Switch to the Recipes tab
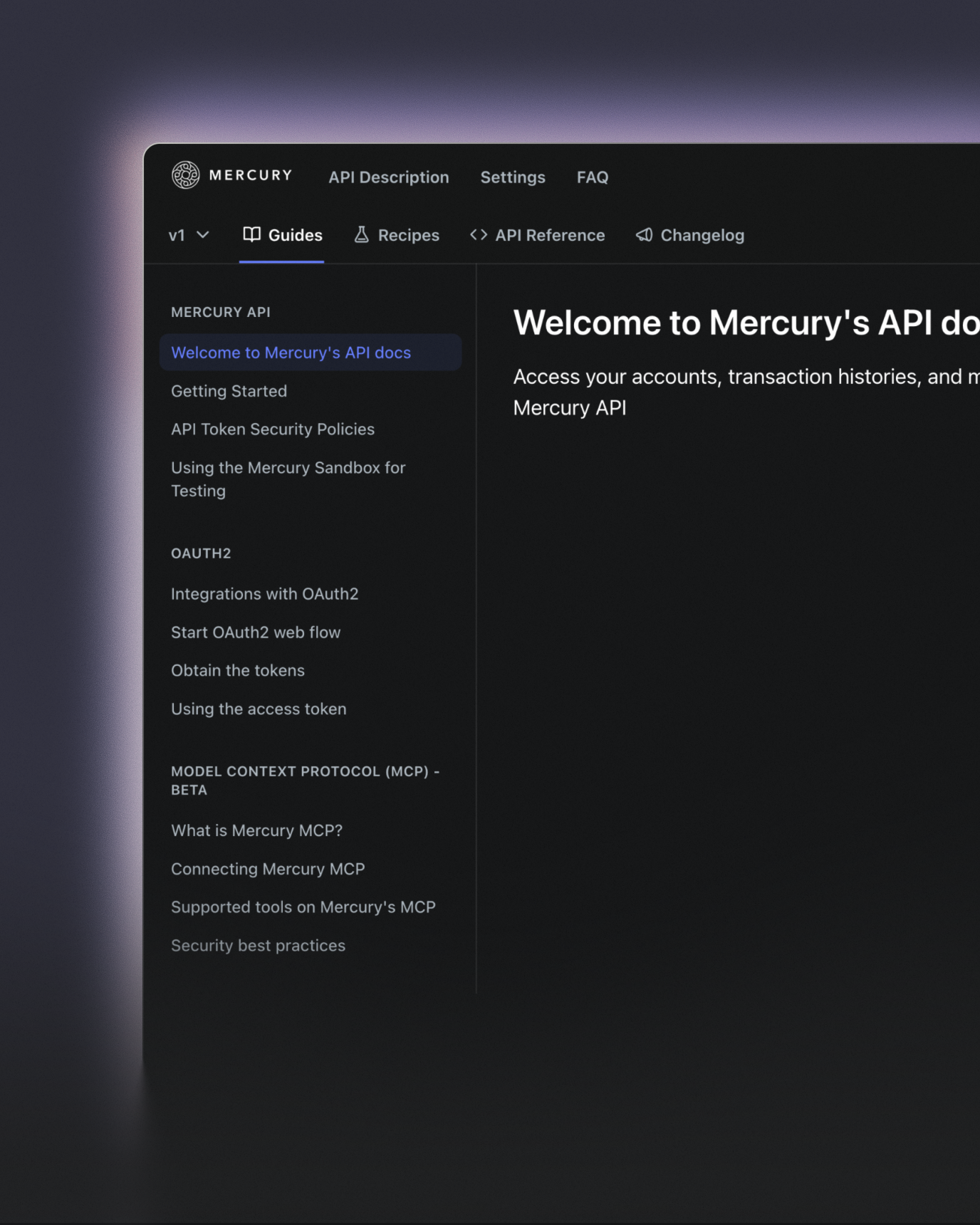 pos(397,235)
